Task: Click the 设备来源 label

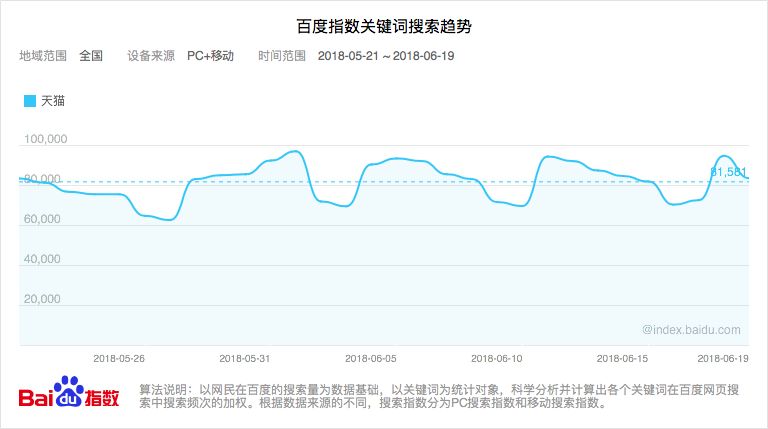Action: [151, 56]
